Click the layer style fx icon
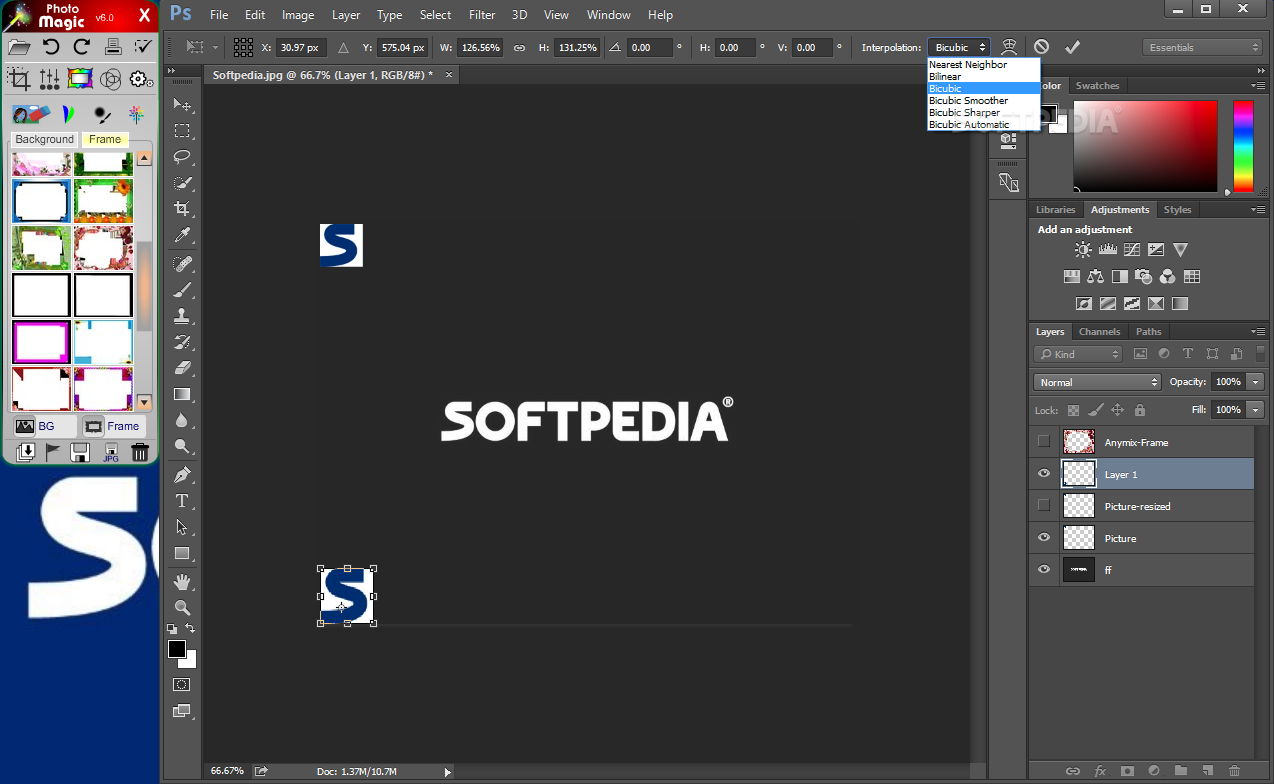Viewport: 1274px width, 784px height. [x=1100, y=771]
